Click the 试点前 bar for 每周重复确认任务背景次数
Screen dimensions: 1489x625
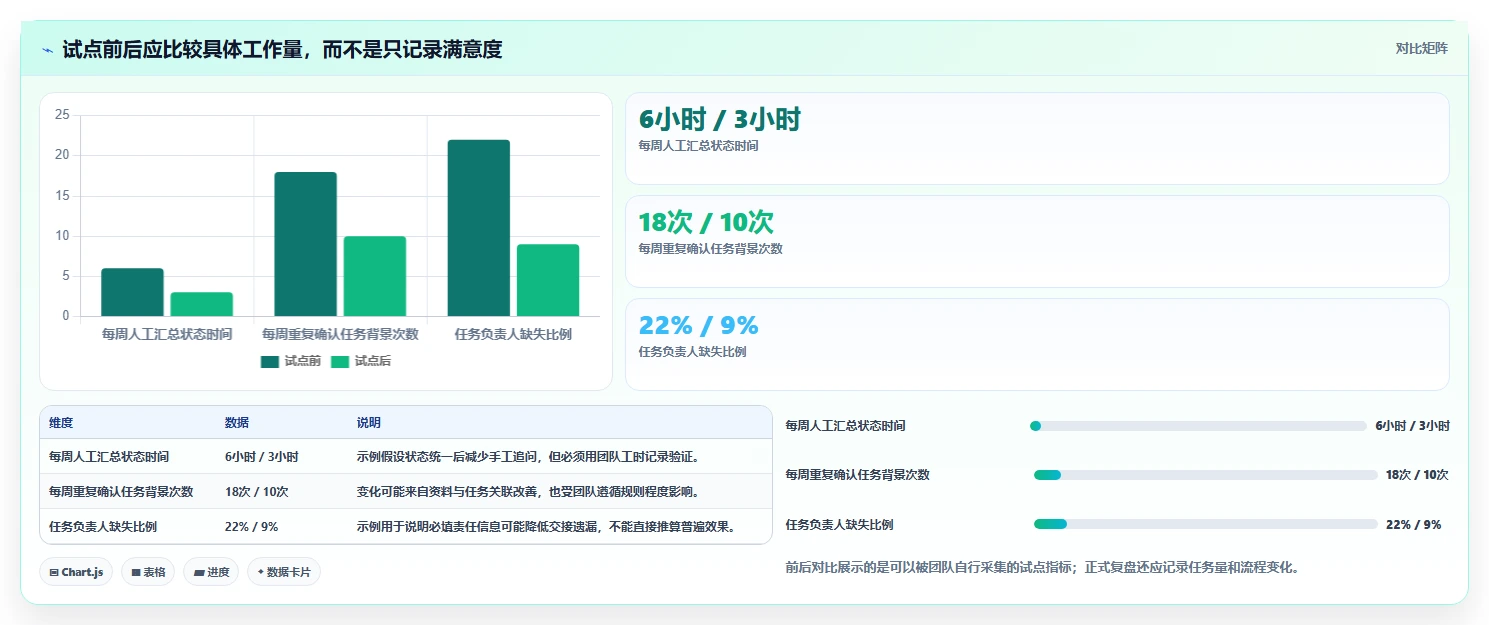[x=305, y=244]
